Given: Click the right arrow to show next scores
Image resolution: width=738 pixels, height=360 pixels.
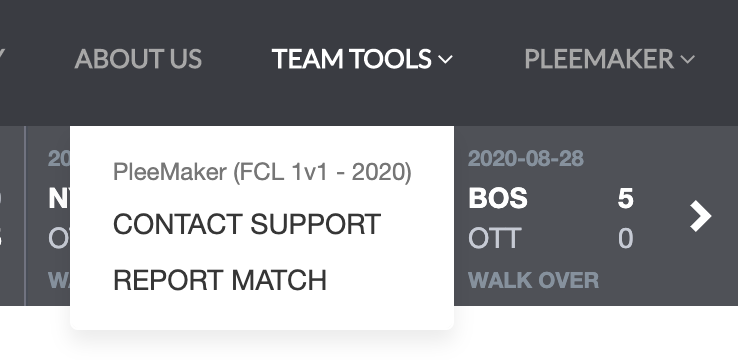Looking at the screenshot, I should tap(700, 216).
